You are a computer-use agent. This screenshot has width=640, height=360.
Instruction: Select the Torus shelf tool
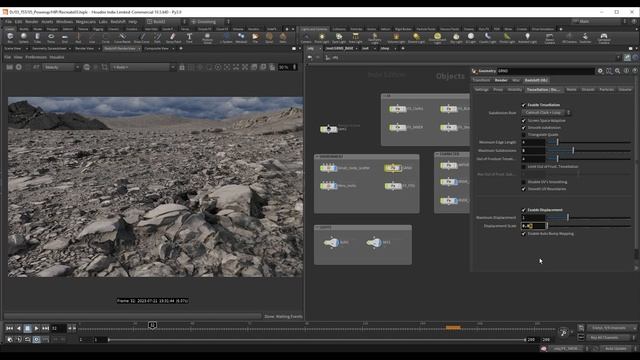(x=51, y=38)
